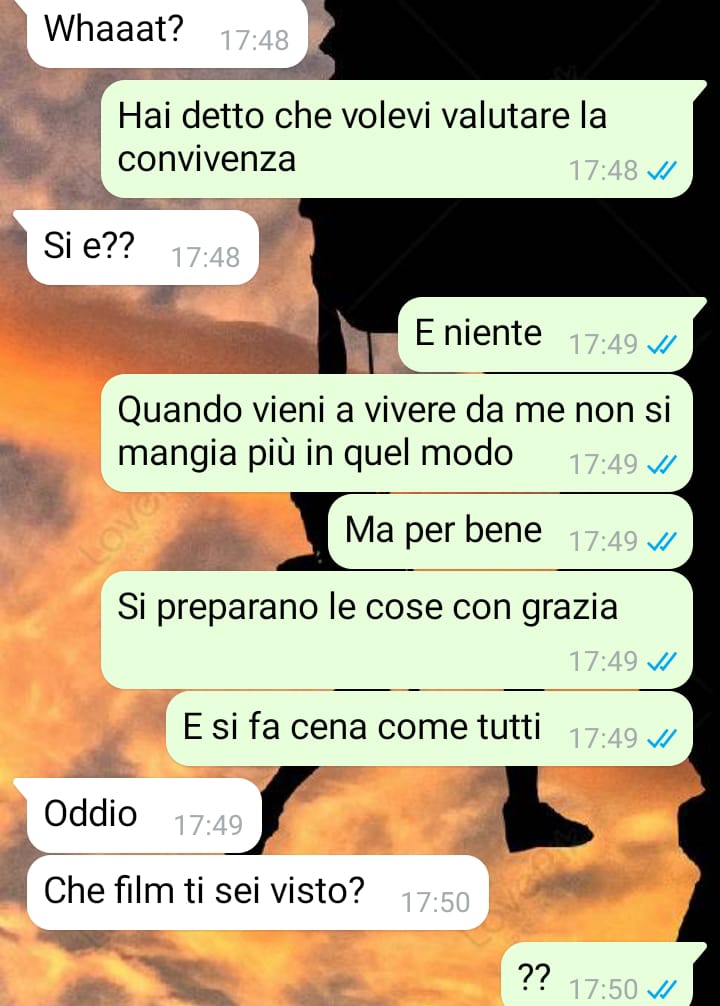
Task: Tap the "??" sent message at the bottom
Action: pyautogui.click(x=597, y=974)
